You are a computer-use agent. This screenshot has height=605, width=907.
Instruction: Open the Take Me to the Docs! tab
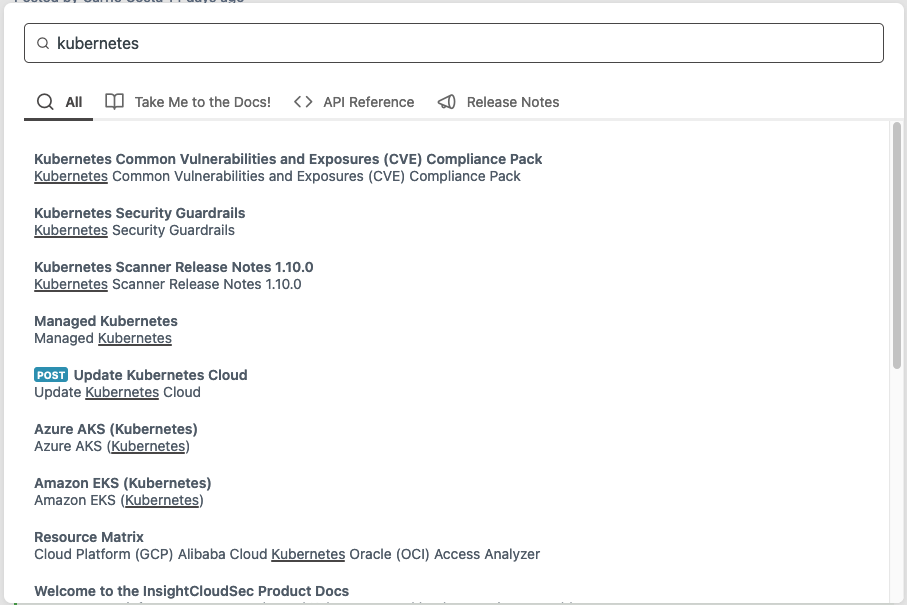(x=187, y=102)
